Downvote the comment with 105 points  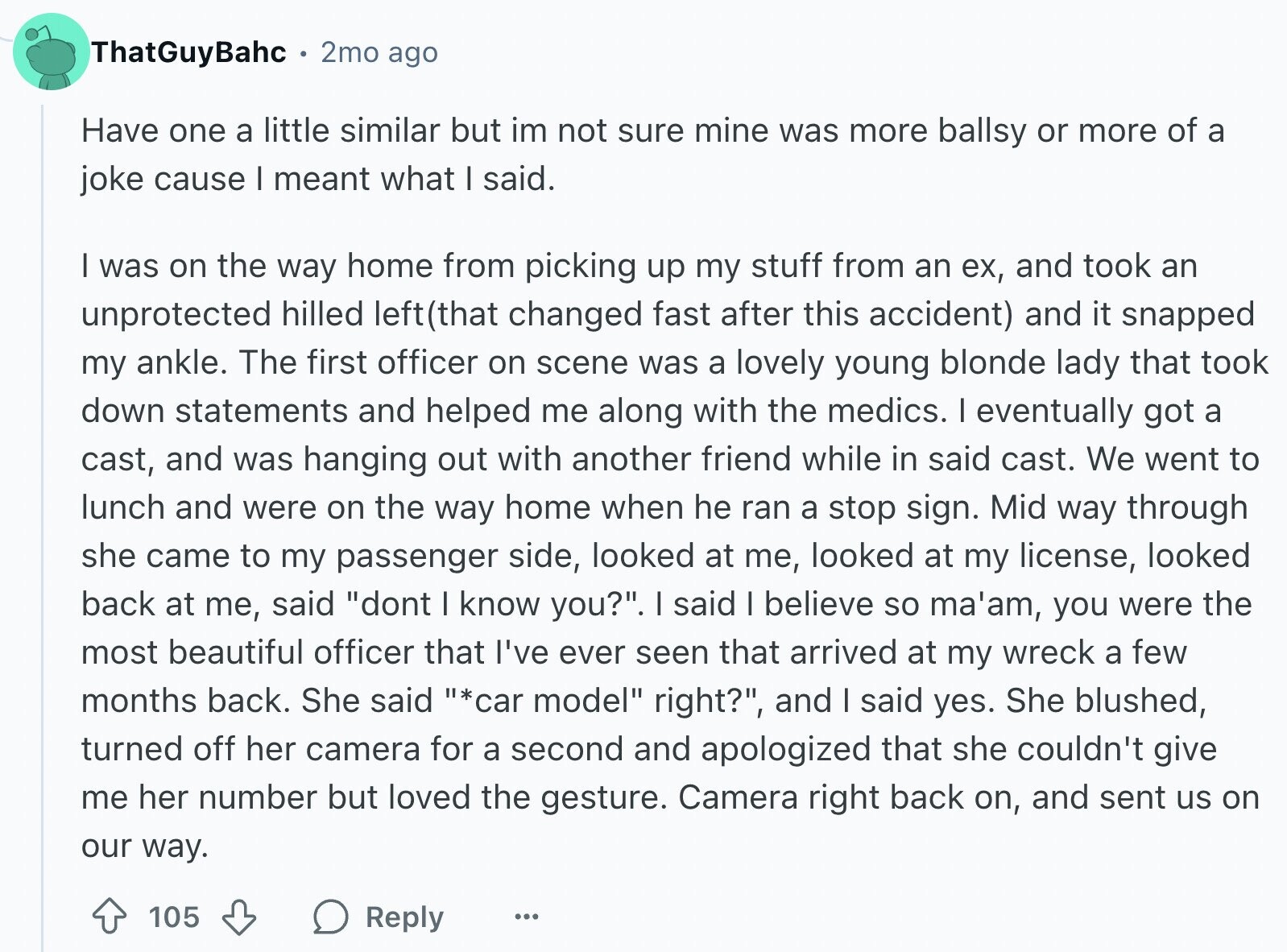point(238,917)
